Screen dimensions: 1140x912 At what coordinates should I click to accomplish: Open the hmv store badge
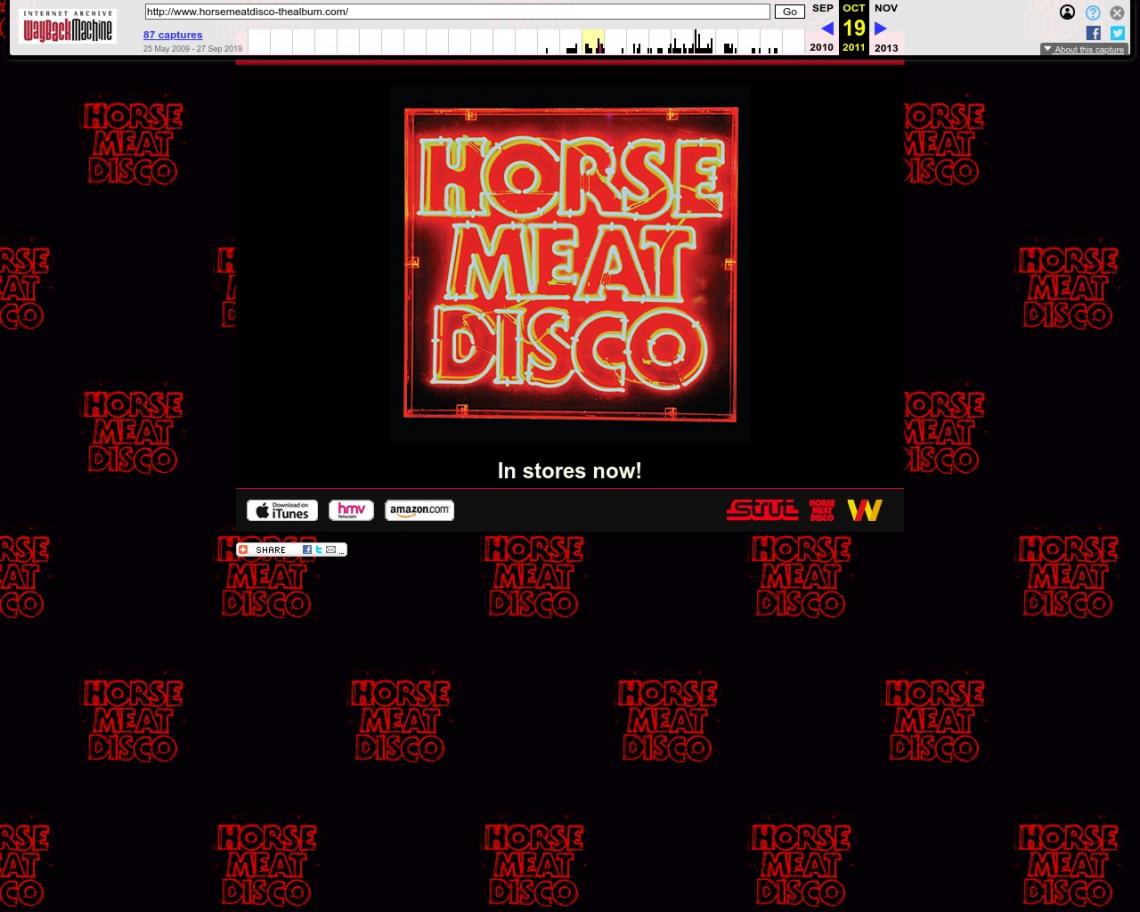(x=351, y=511)
